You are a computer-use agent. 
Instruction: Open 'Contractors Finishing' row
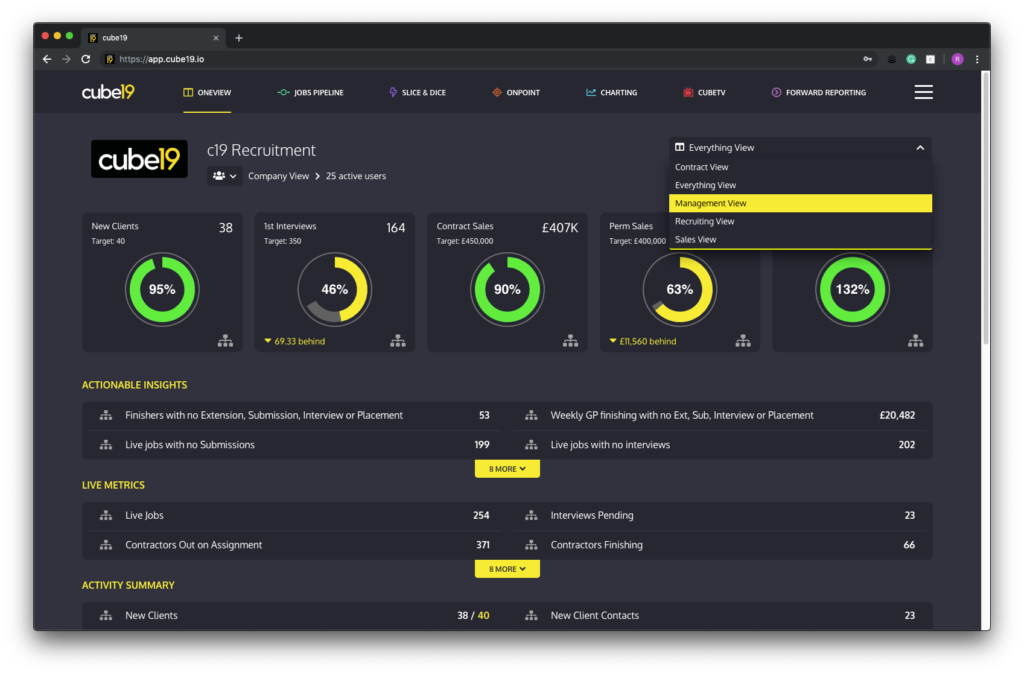720,545
